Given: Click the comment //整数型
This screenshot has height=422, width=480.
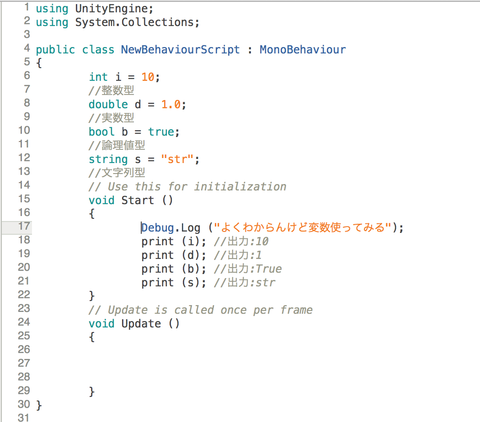Looking at the screenshot, I should point(111,90).
